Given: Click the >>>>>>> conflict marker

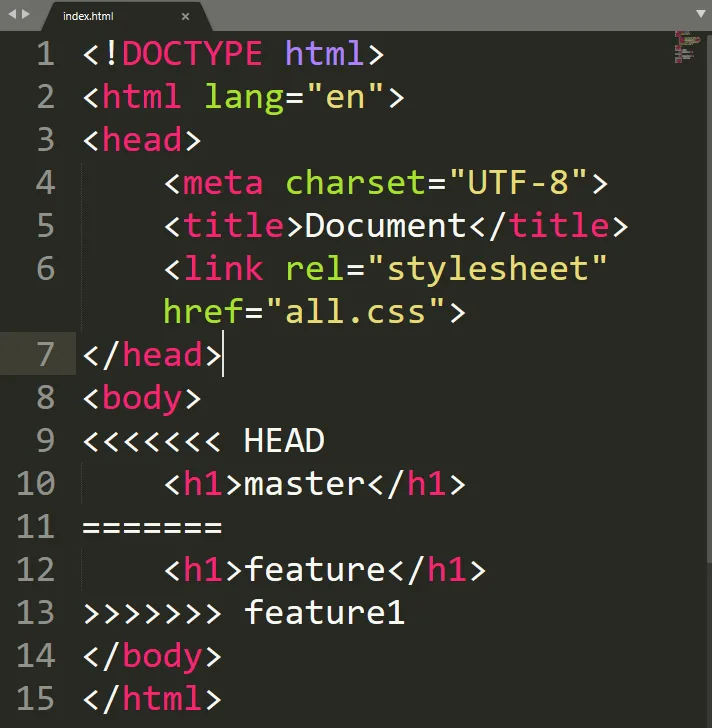Looking at the screenshot, I should point(152,613).
